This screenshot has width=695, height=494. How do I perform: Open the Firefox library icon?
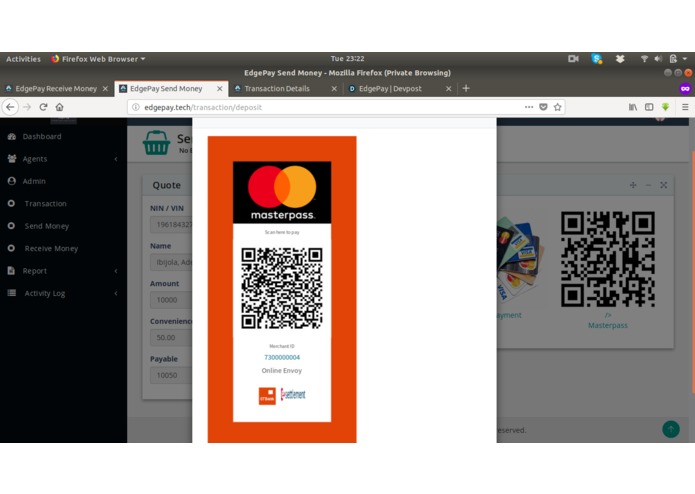coord(633,107)
